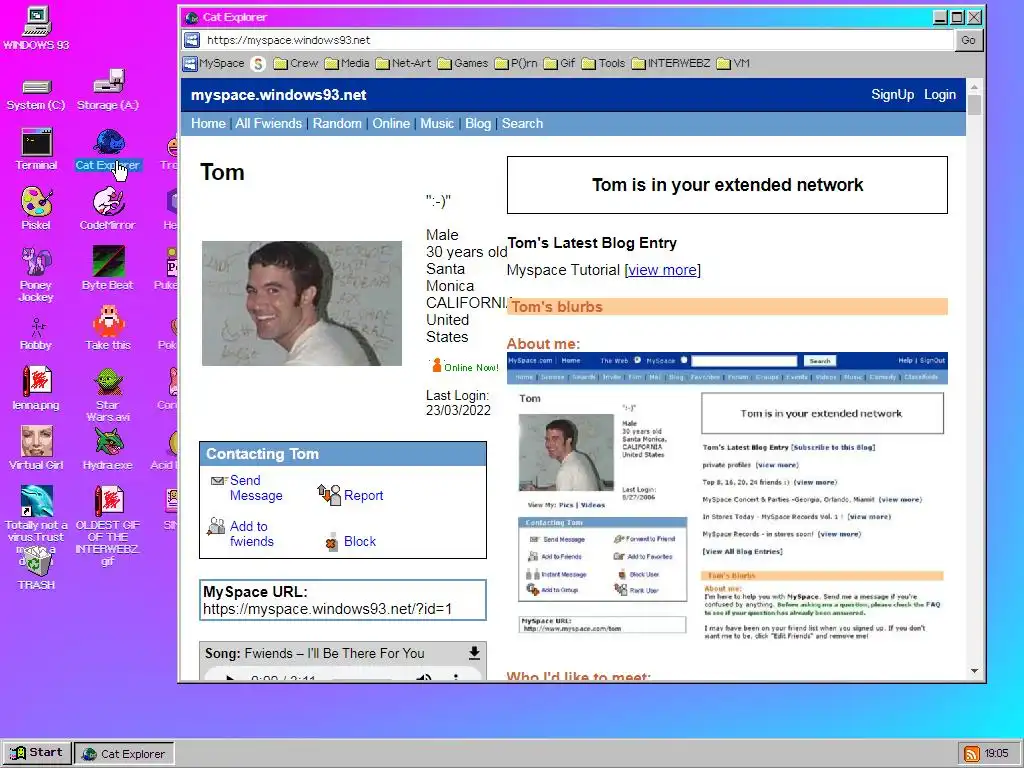Image resolution: width=1024 pixels, height=768 pixels.
Task: Click the MySpace URL text box
Action: (343, 600)
